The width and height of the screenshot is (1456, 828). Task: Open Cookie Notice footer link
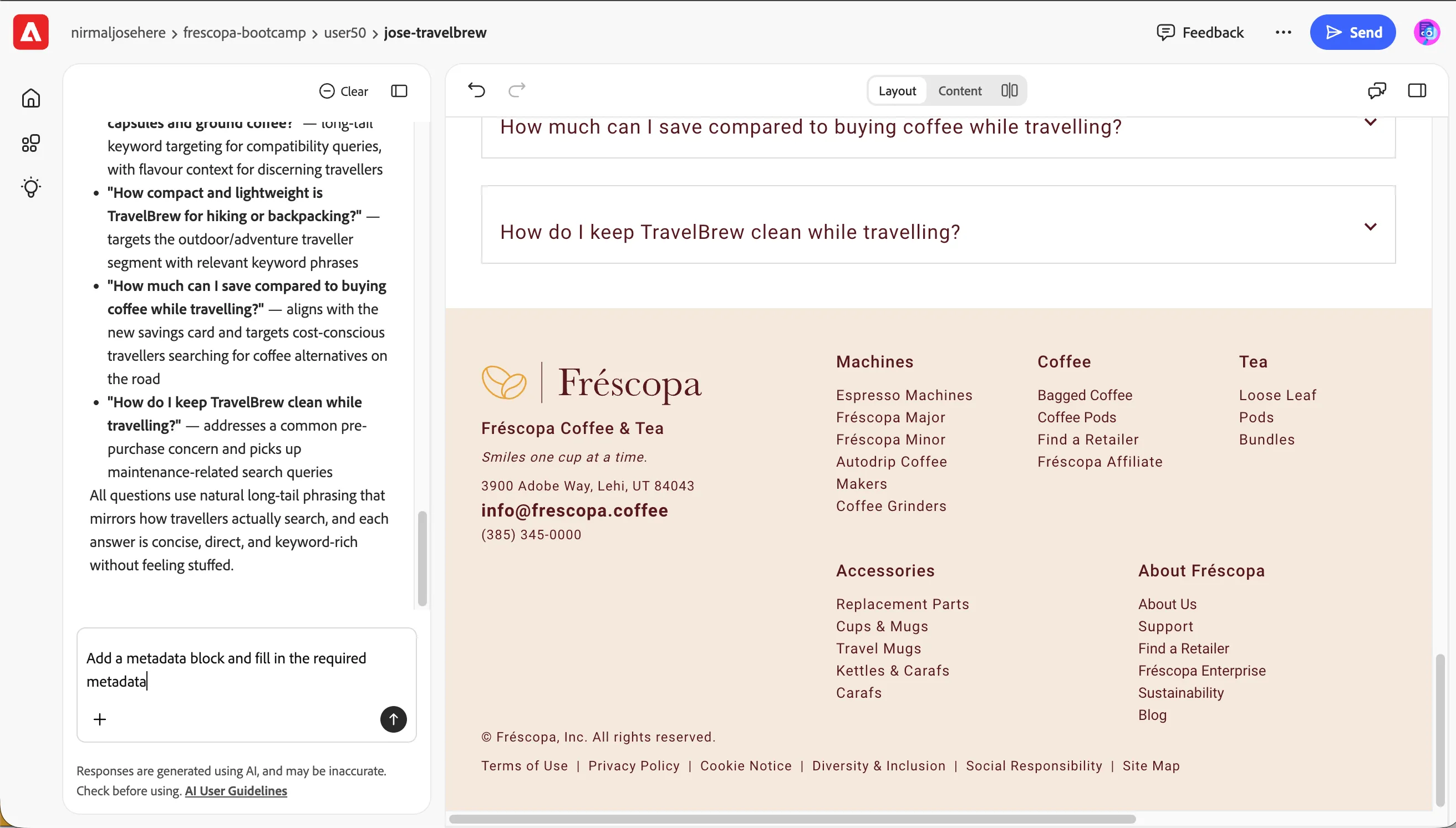click(746, 766)
